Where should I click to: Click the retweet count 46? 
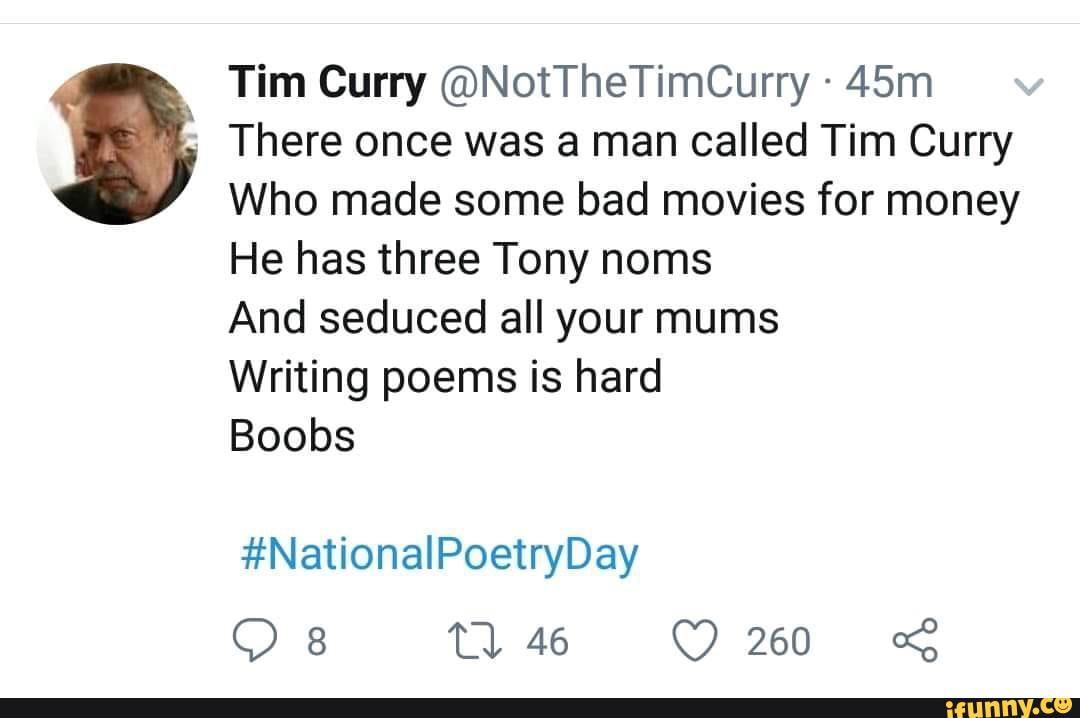click(x=546, y=642)
